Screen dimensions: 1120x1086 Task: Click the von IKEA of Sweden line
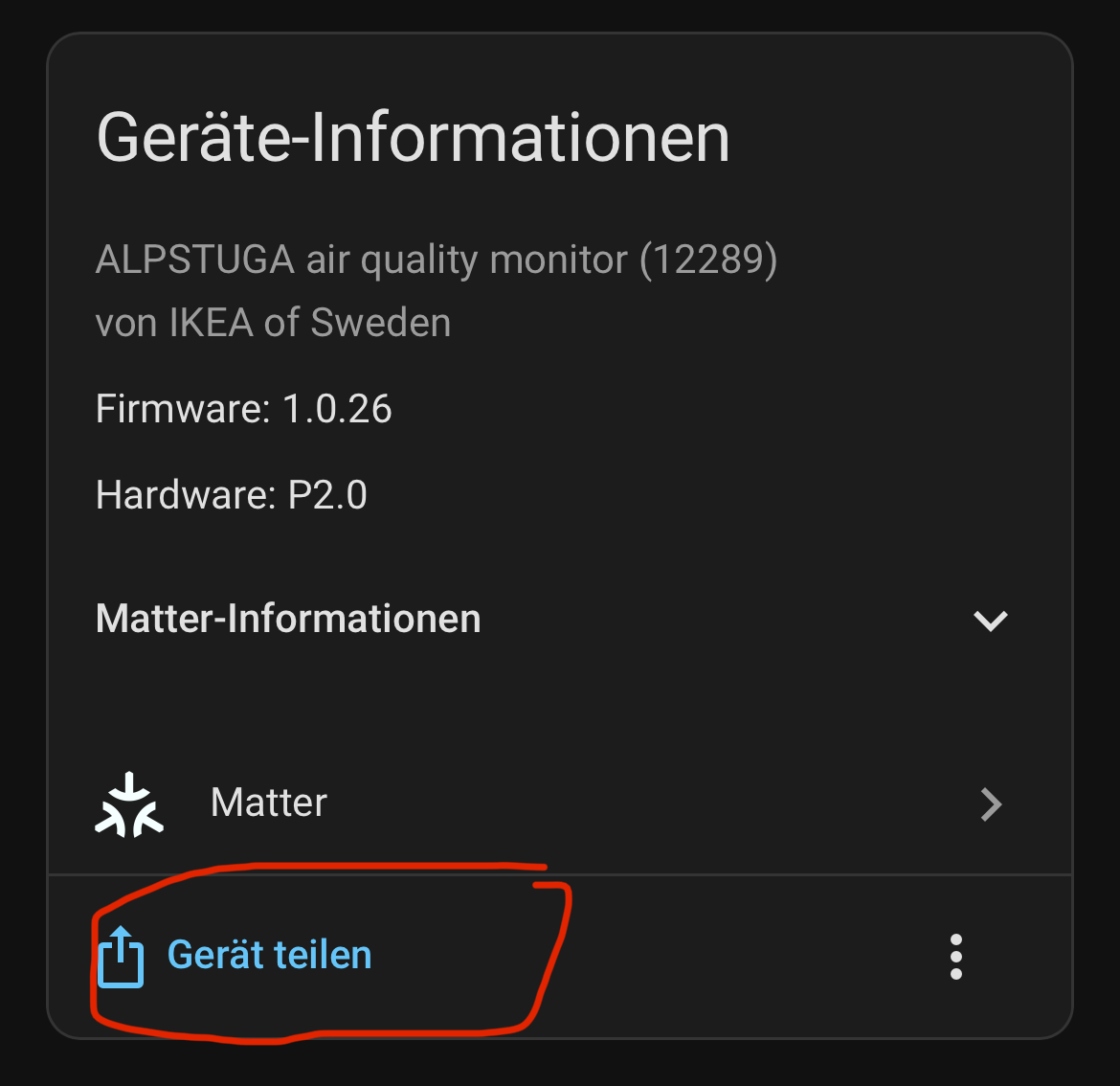tap(274, 323)
